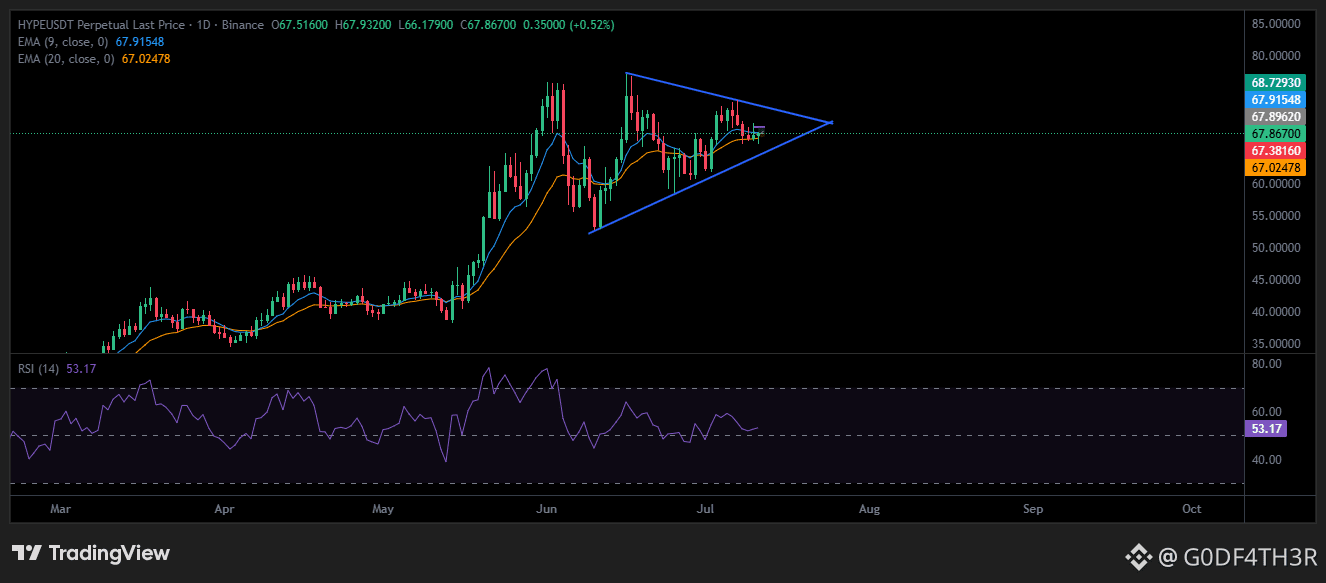Click the 55.00000 price axis label

point(1274,216)
